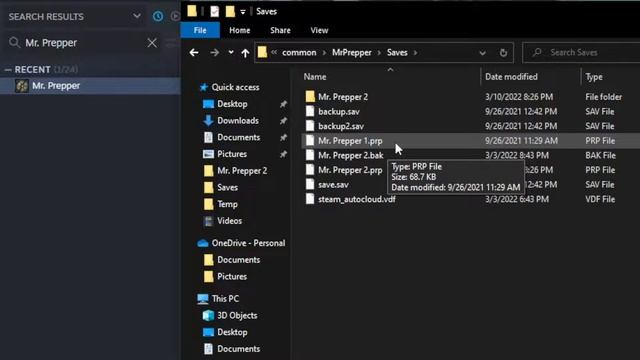Open Documents under Quick access

(x=238, y=137)
